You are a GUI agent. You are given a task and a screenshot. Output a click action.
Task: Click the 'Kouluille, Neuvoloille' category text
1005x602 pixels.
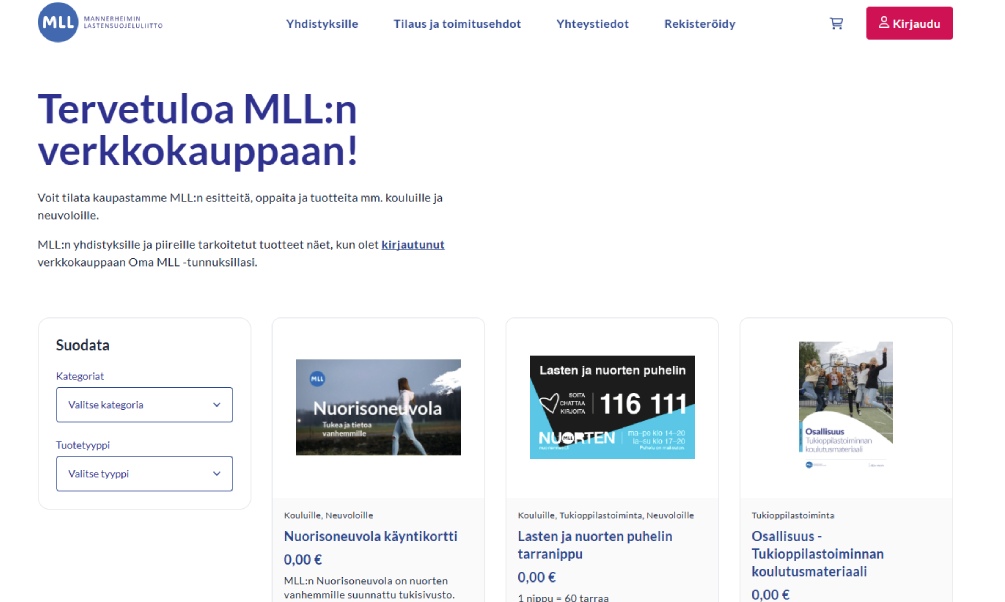[328, 515]
